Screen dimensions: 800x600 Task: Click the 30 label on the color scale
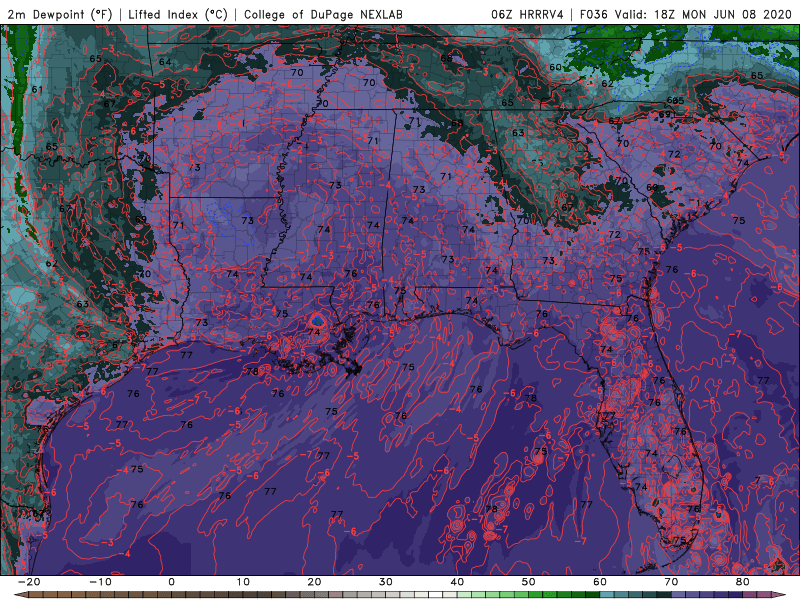pos(386,582)
